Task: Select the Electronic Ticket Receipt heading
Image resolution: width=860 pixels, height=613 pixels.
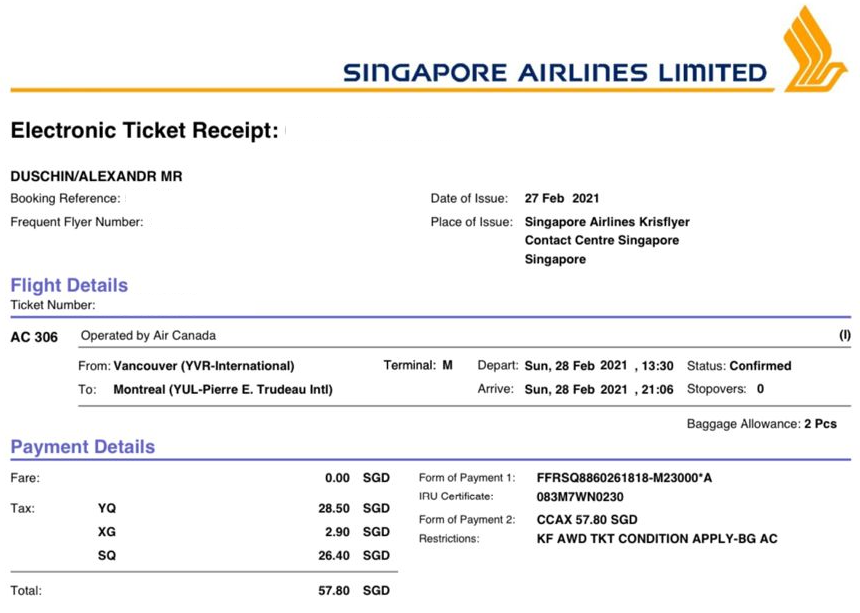Action: pyautogui.click(x=144, y=131)
